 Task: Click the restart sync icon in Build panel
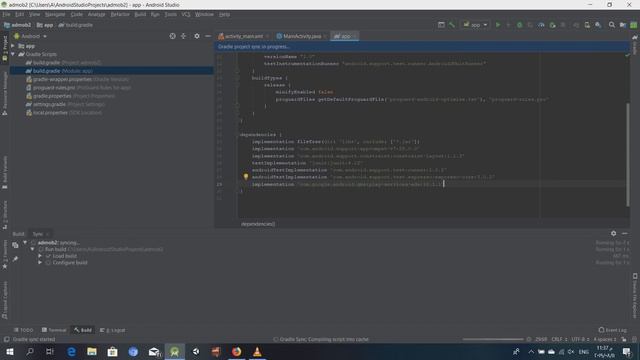15,245
